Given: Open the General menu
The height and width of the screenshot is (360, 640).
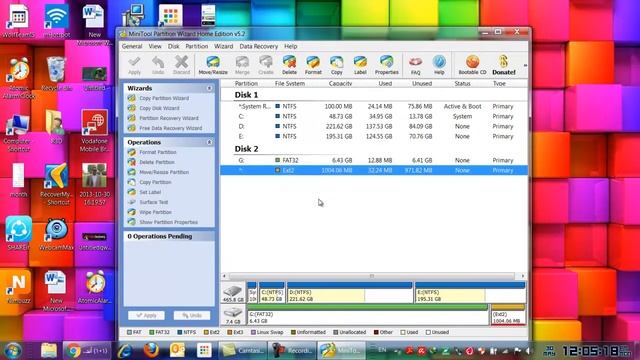Looking at the screenshot, I should [x=132, y=47].
